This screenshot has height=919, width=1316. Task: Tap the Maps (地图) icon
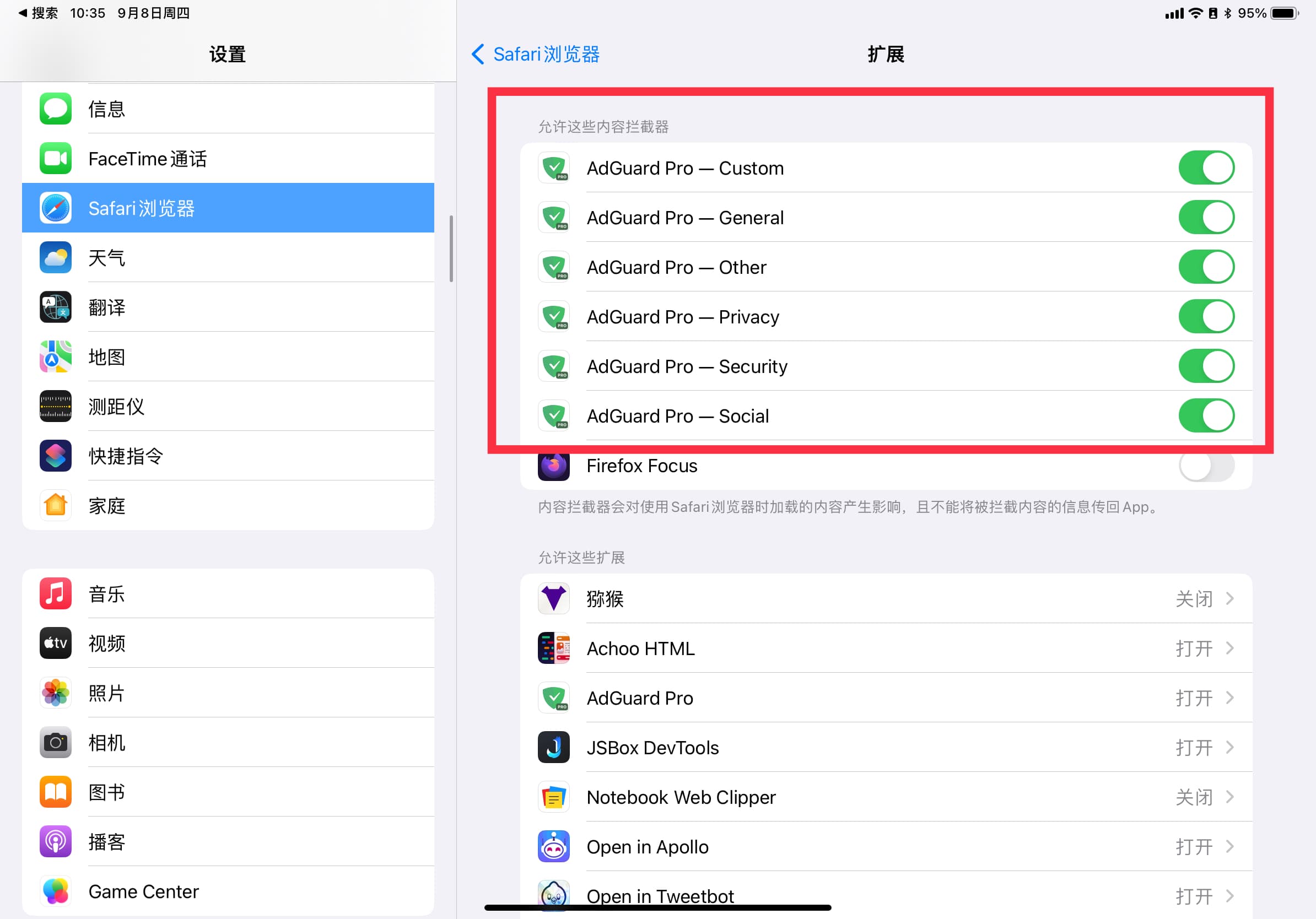click(56, 356)
